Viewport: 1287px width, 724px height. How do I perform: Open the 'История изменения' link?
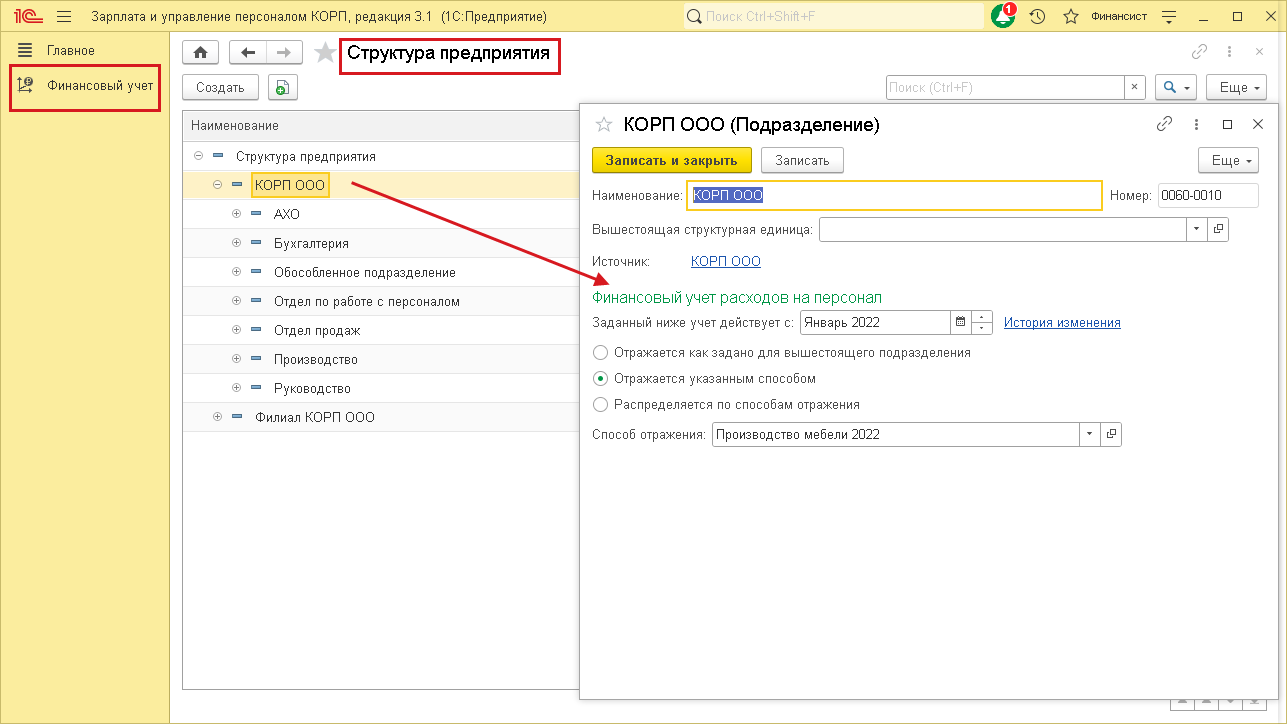tap(1062, 323)
